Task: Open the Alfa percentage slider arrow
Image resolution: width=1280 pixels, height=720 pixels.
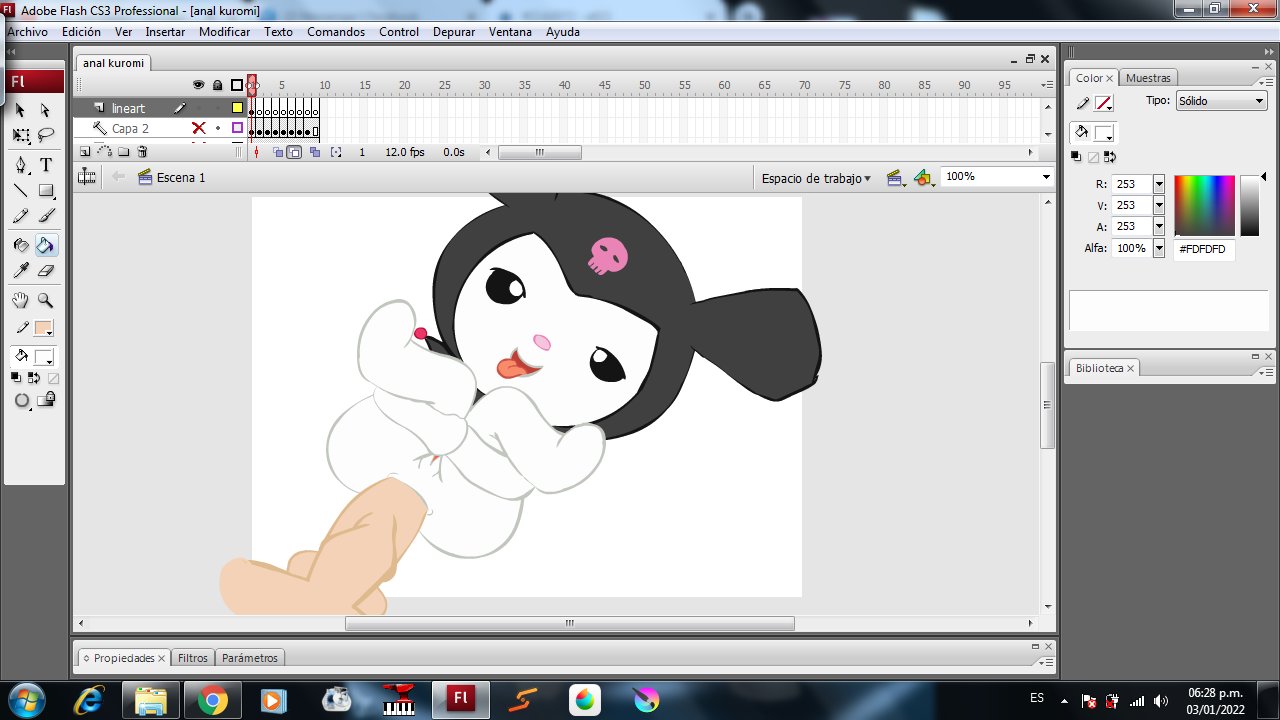Action: tap(1159, 248)
